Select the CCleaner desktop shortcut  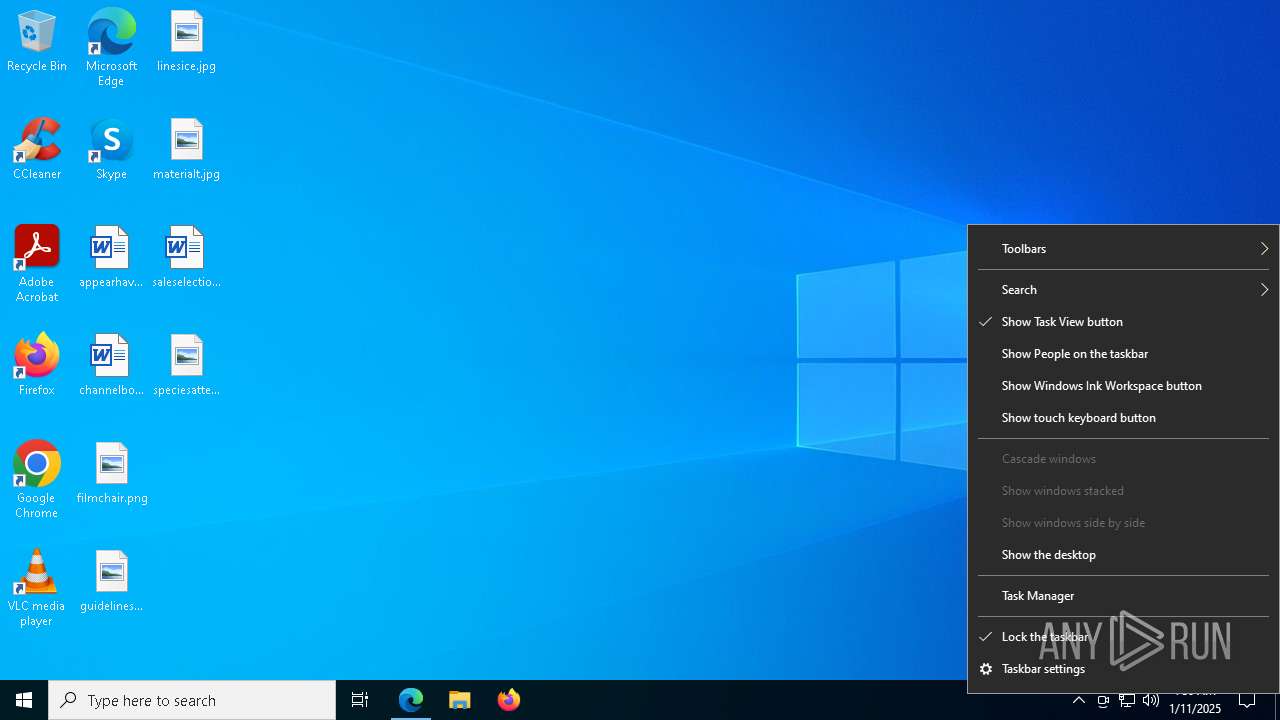(x=37, y=150)
